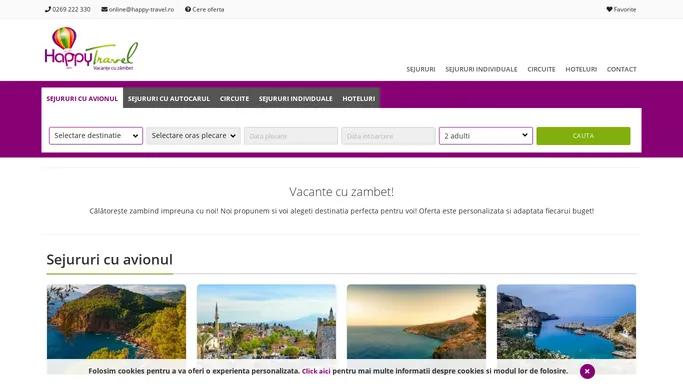
Task: Open Sejururi in main navigation
Action: pos(421,69)
